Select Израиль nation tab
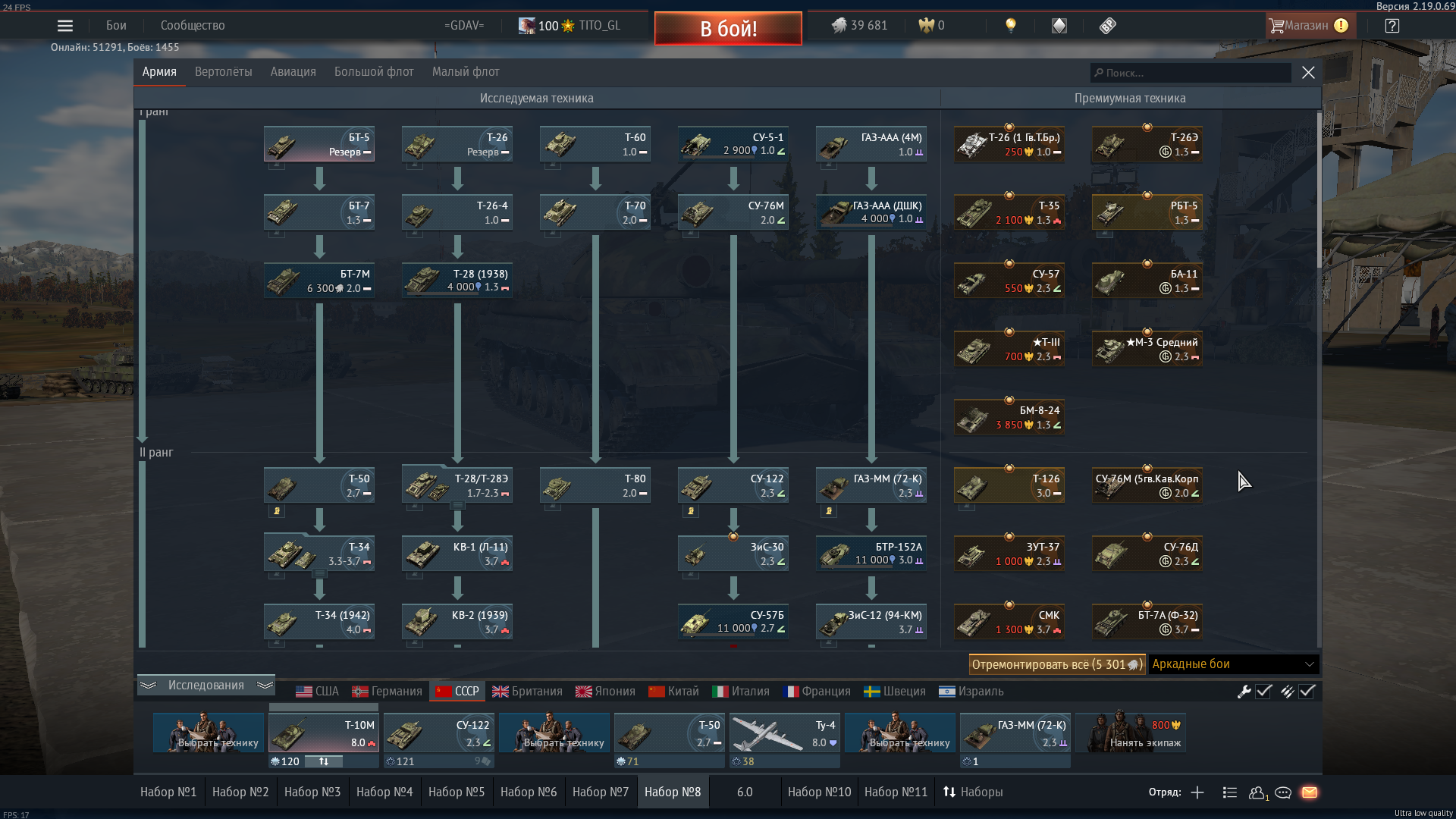The image size is (1456, 819). (x=971, y=692)
